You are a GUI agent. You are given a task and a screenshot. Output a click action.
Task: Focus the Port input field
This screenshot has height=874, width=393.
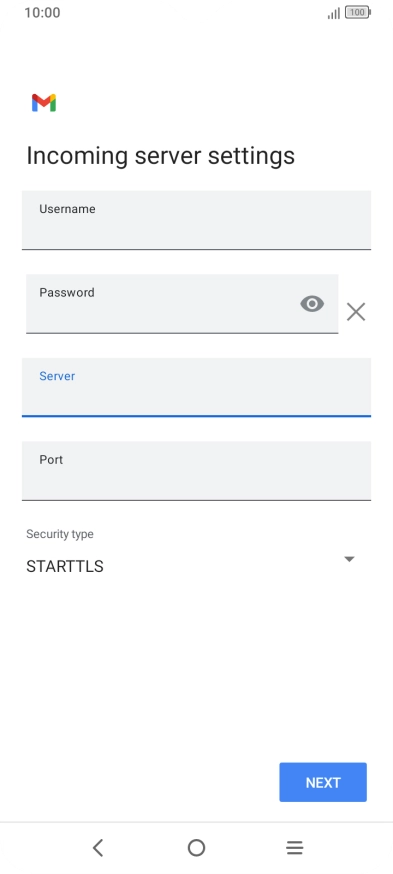tap(196, 471)
